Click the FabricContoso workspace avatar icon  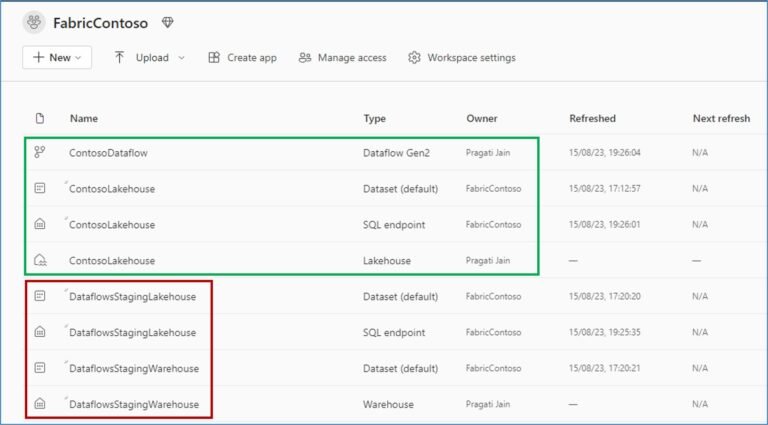[34, 23]
